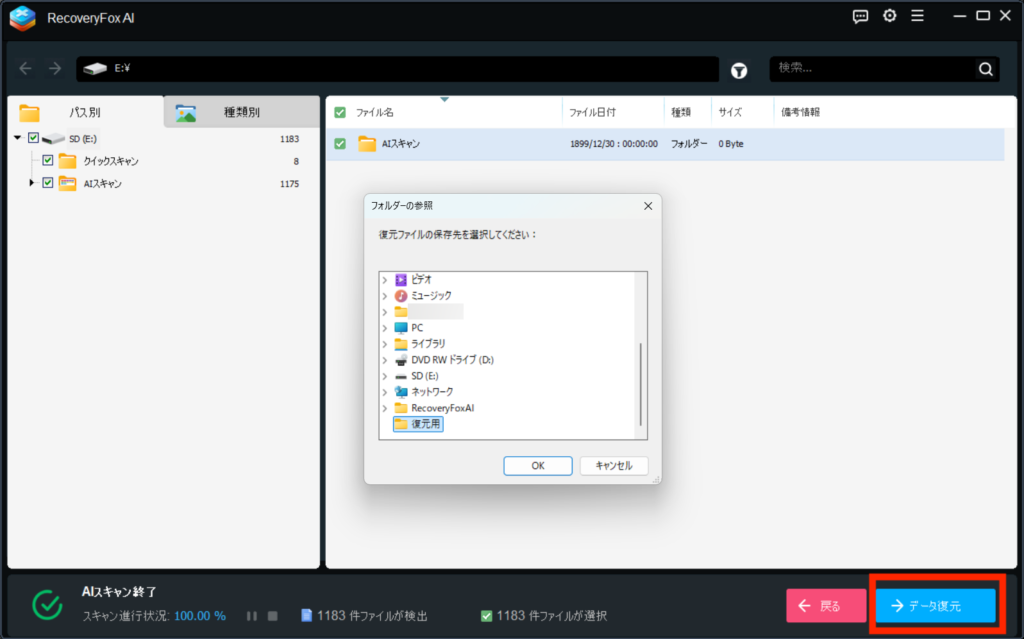Open the hamburger menu icon
The height and width of the screenshot is (639, 1024).
(x=917, y=16)
